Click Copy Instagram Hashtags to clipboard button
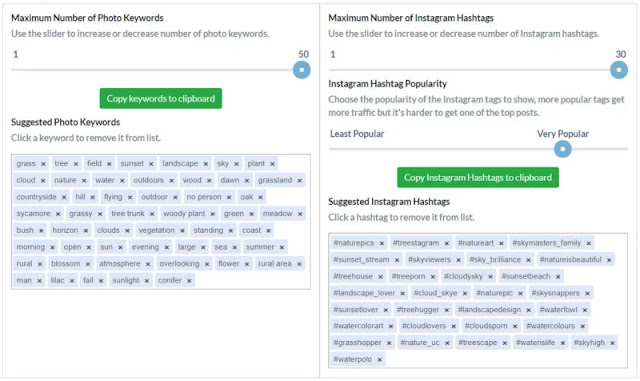The width and height of the screenshot is (640, 381). pos(478,178)
